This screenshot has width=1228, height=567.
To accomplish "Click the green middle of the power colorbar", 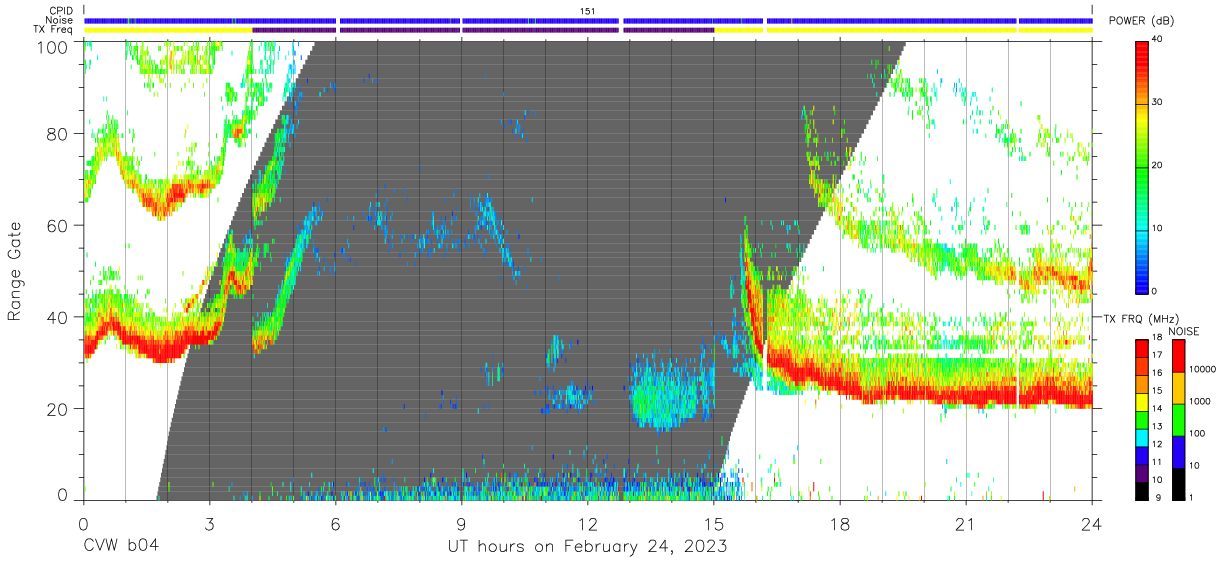I will click(x=1143, y=166).
